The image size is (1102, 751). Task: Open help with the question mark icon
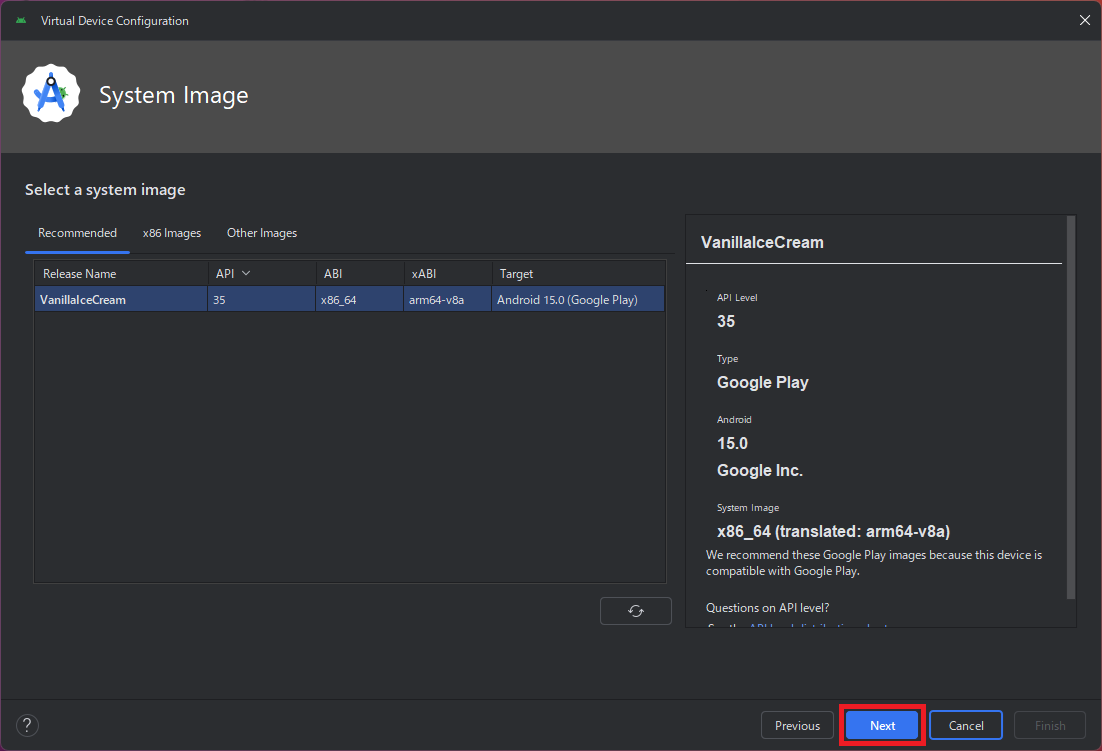[28, 725]
